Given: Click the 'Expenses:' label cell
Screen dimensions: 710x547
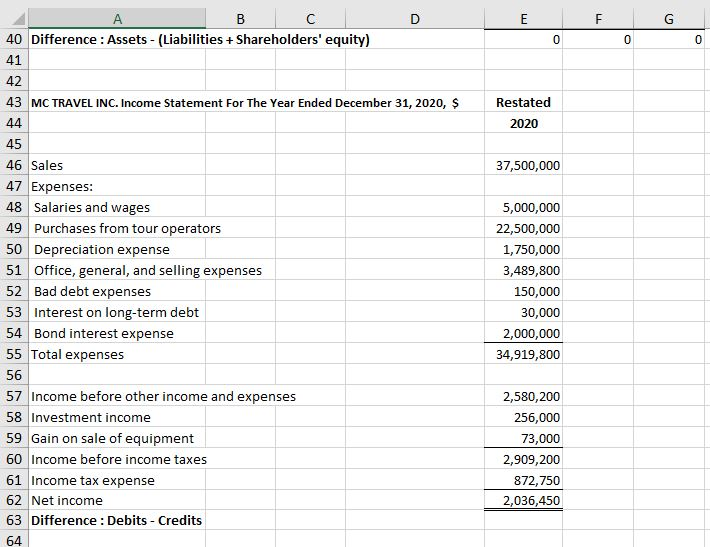Looking at the screenshot, I should click(x=62, y=187).
